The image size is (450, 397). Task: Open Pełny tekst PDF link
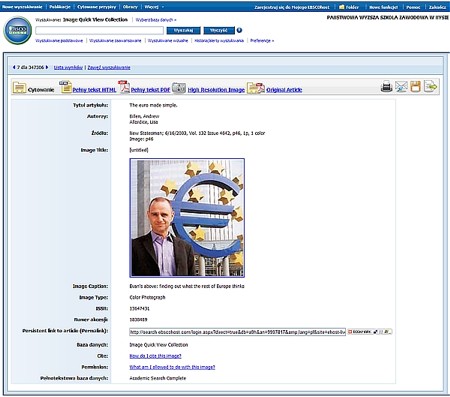pyautogui.click(x=150, y=90)
